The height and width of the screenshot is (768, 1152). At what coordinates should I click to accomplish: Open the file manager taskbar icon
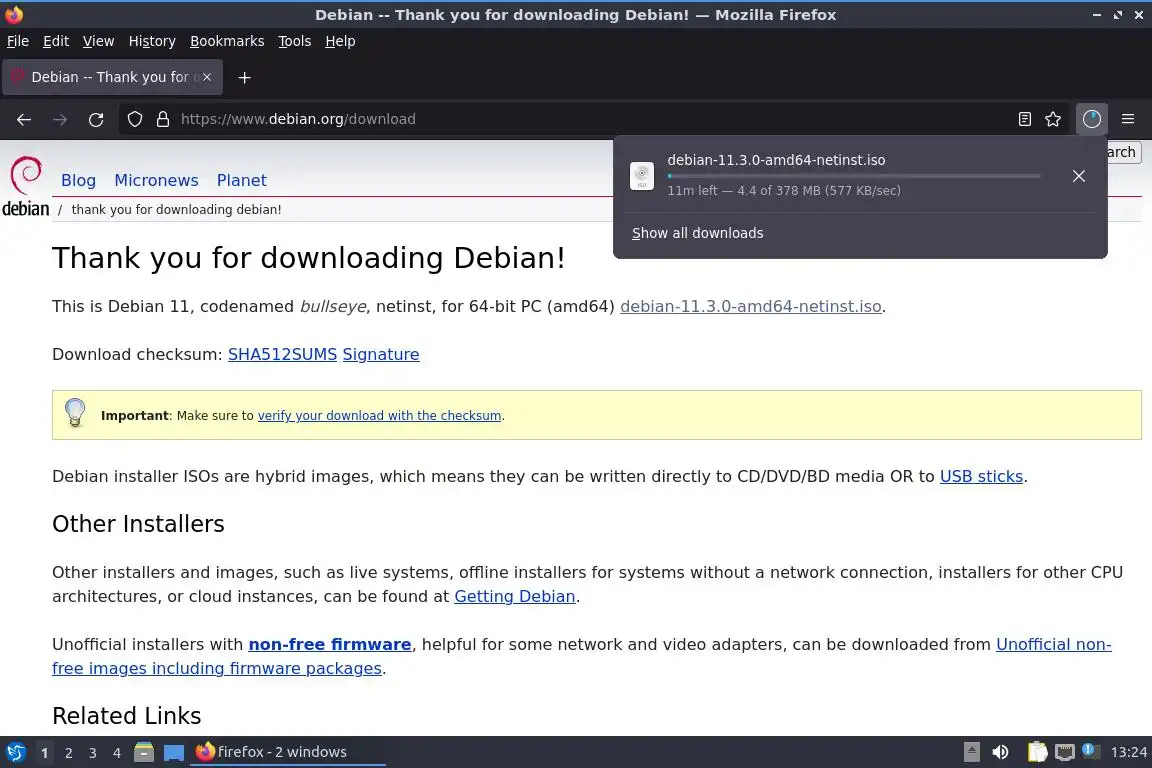click(x=144, y=752)
